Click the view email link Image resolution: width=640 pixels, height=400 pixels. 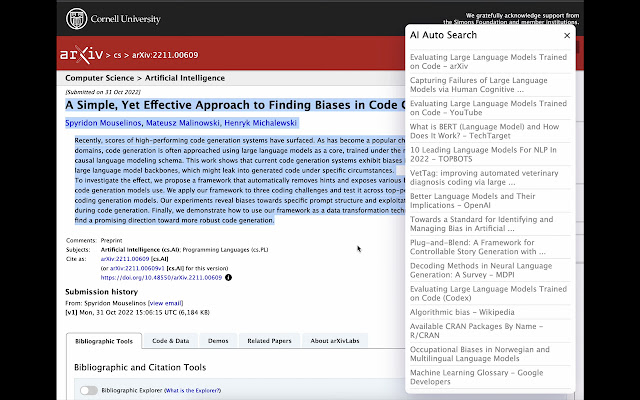click(x=166, y=303)
